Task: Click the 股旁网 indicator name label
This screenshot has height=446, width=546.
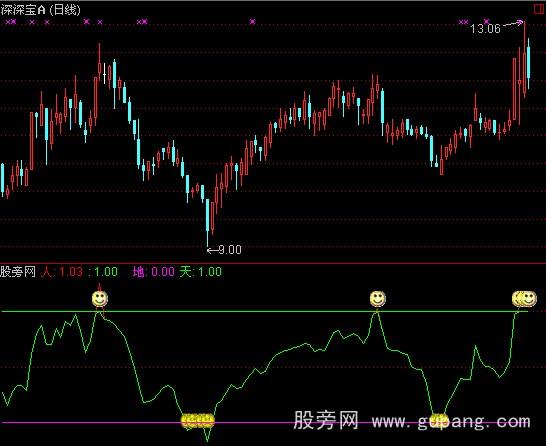Action: [18, 272]
